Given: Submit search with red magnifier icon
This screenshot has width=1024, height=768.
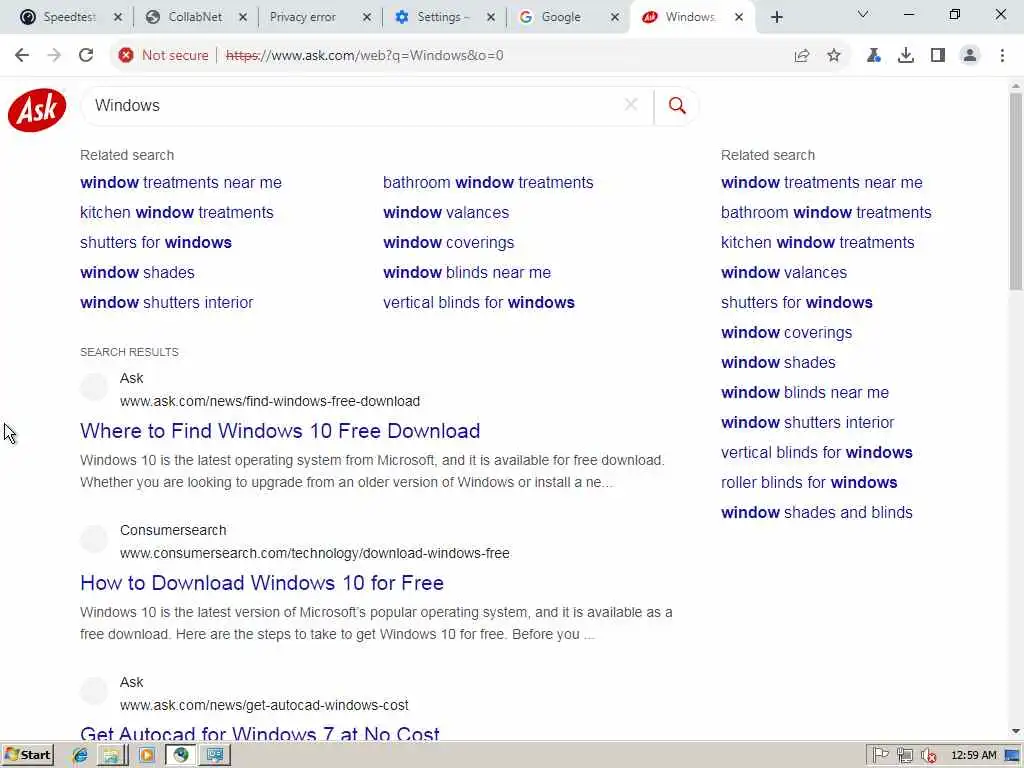Looking at the screenshot, I should pyautogui.click(x=677, y=106).
